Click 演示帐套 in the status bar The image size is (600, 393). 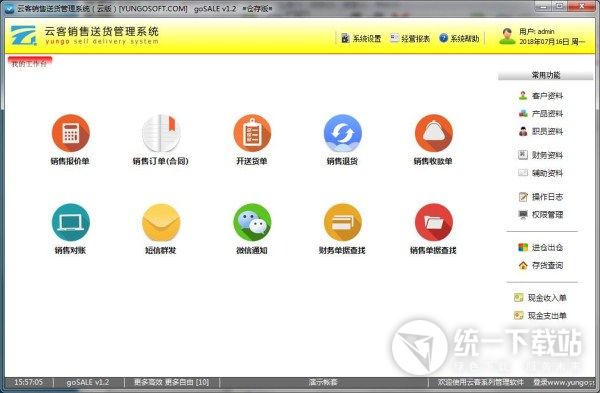(323, 382)
